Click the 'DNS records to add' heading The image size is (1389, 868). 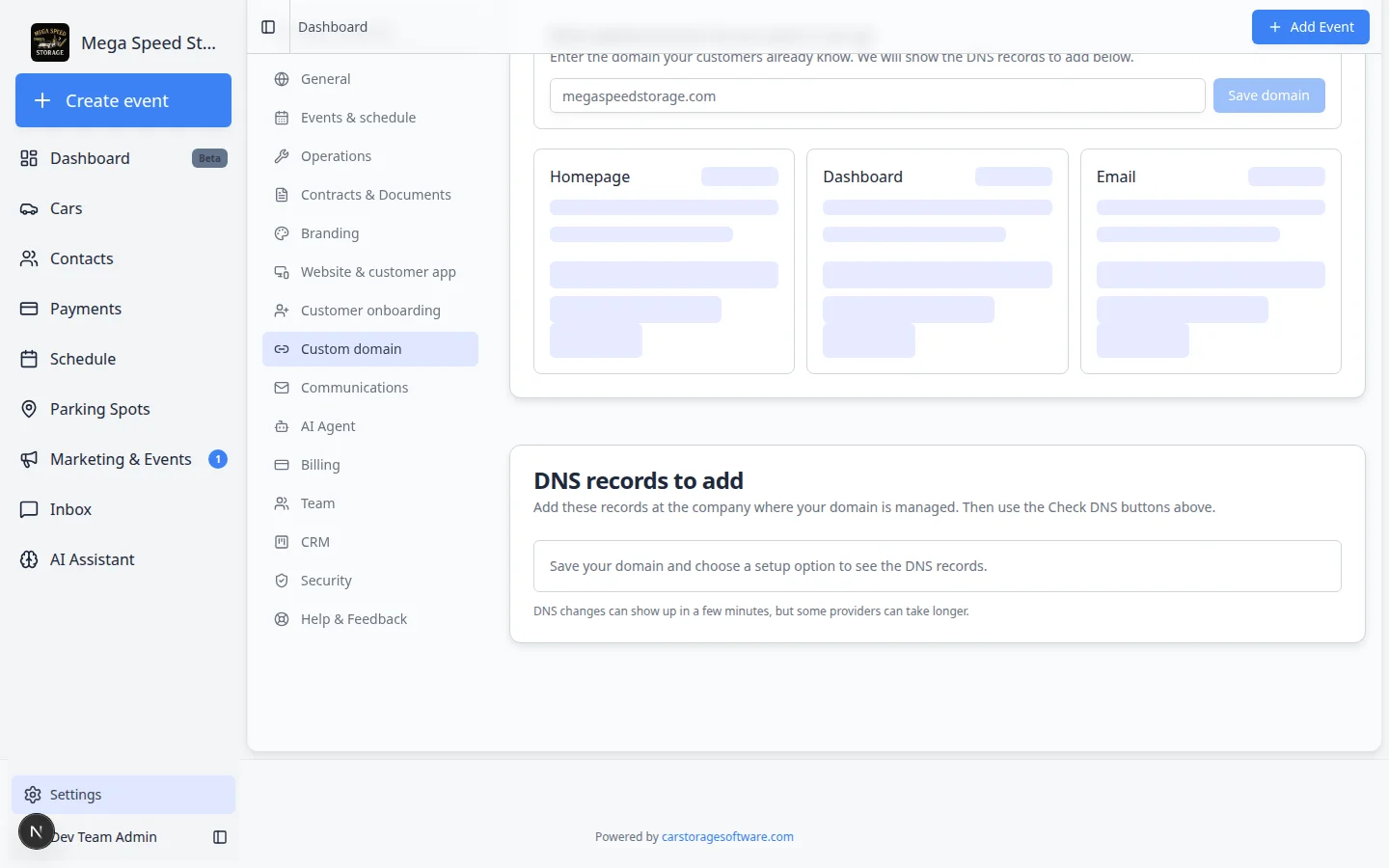click(639, 480)
